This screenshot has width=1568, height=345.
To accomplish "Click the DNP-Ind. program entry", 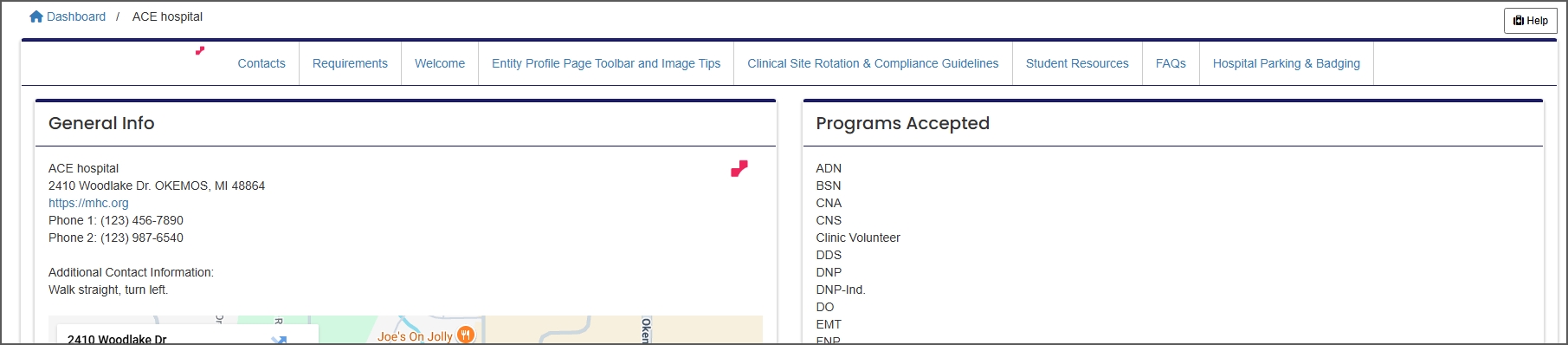I will pyautogui.click(x=841, y=290).
